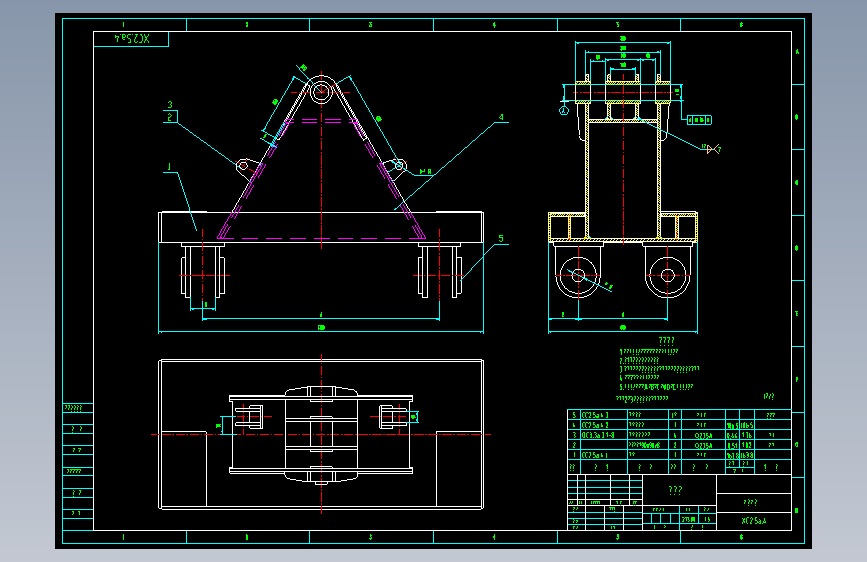Click the apex pivot hole of the triangular frame
The height and width of the screenshot is (562, 867).
(321, 92)
